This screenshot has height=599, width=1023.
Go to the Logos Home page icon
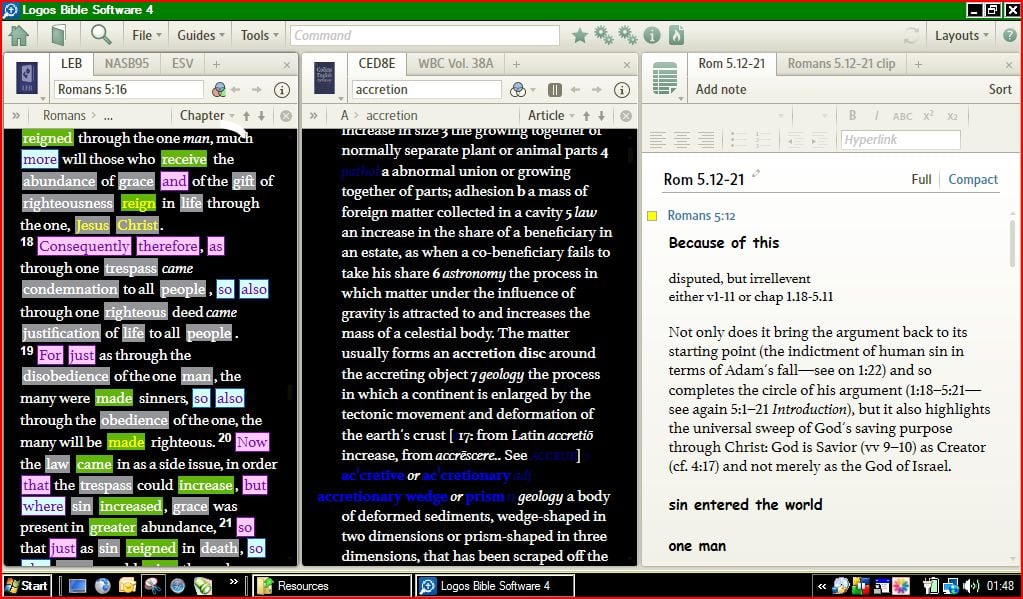point(20,35)
